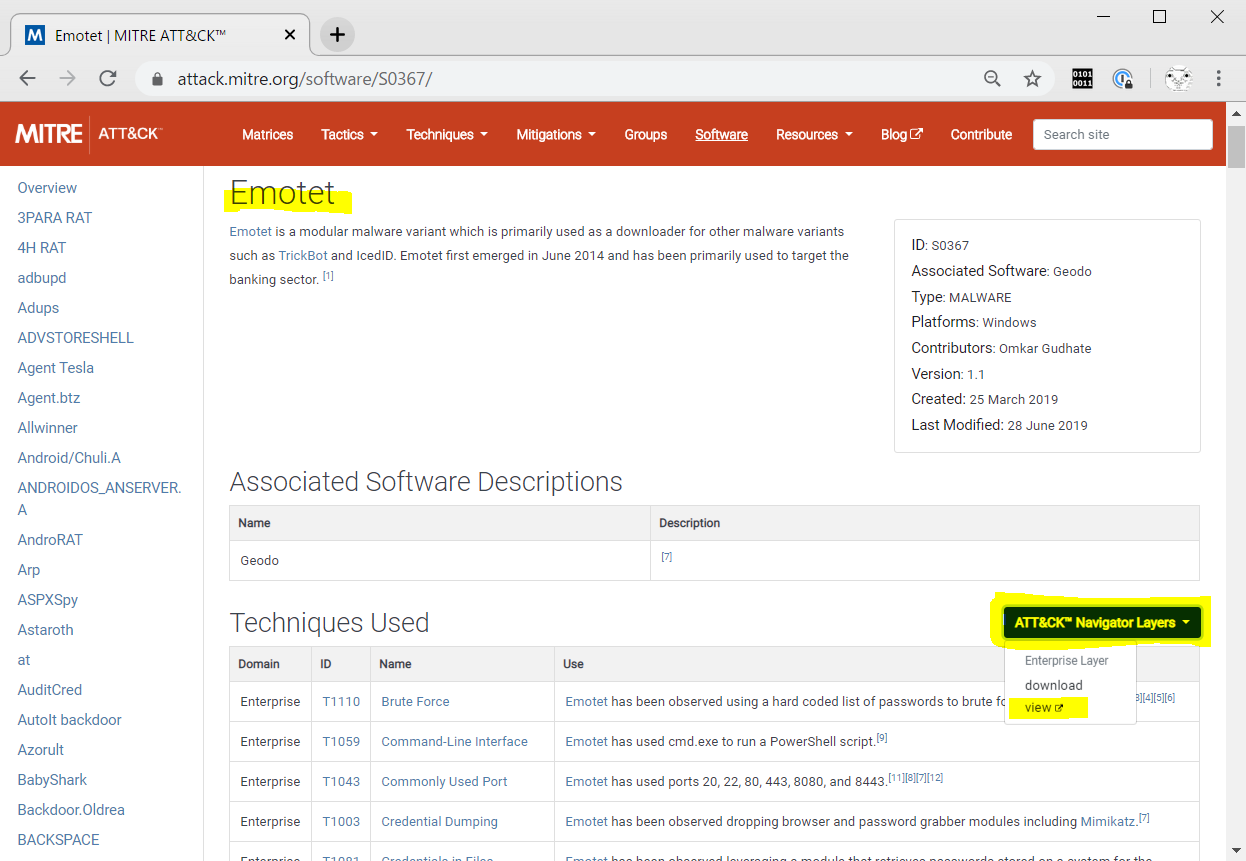Expand the Resources dropdown menu

click(815, 134)
